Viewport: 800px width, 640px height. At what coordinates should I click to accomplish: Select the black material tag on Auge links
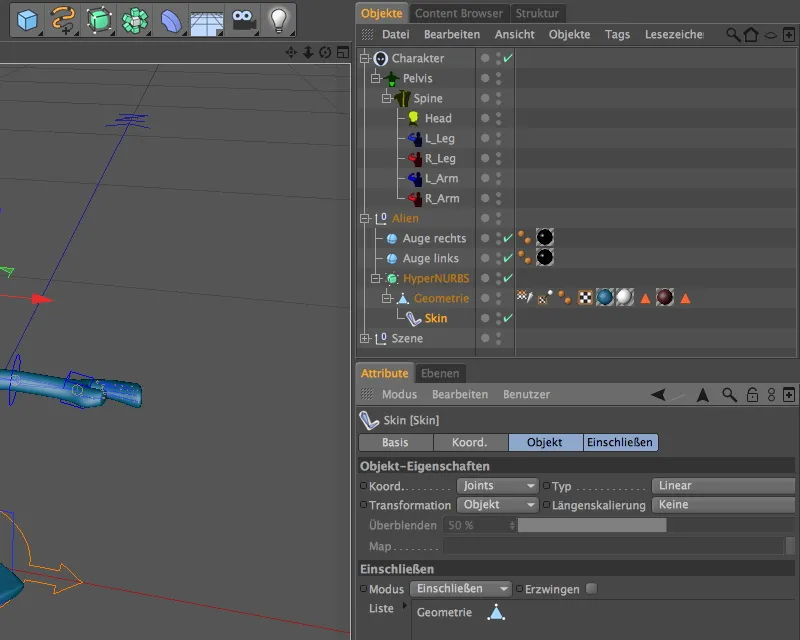[x=545, y=257]
